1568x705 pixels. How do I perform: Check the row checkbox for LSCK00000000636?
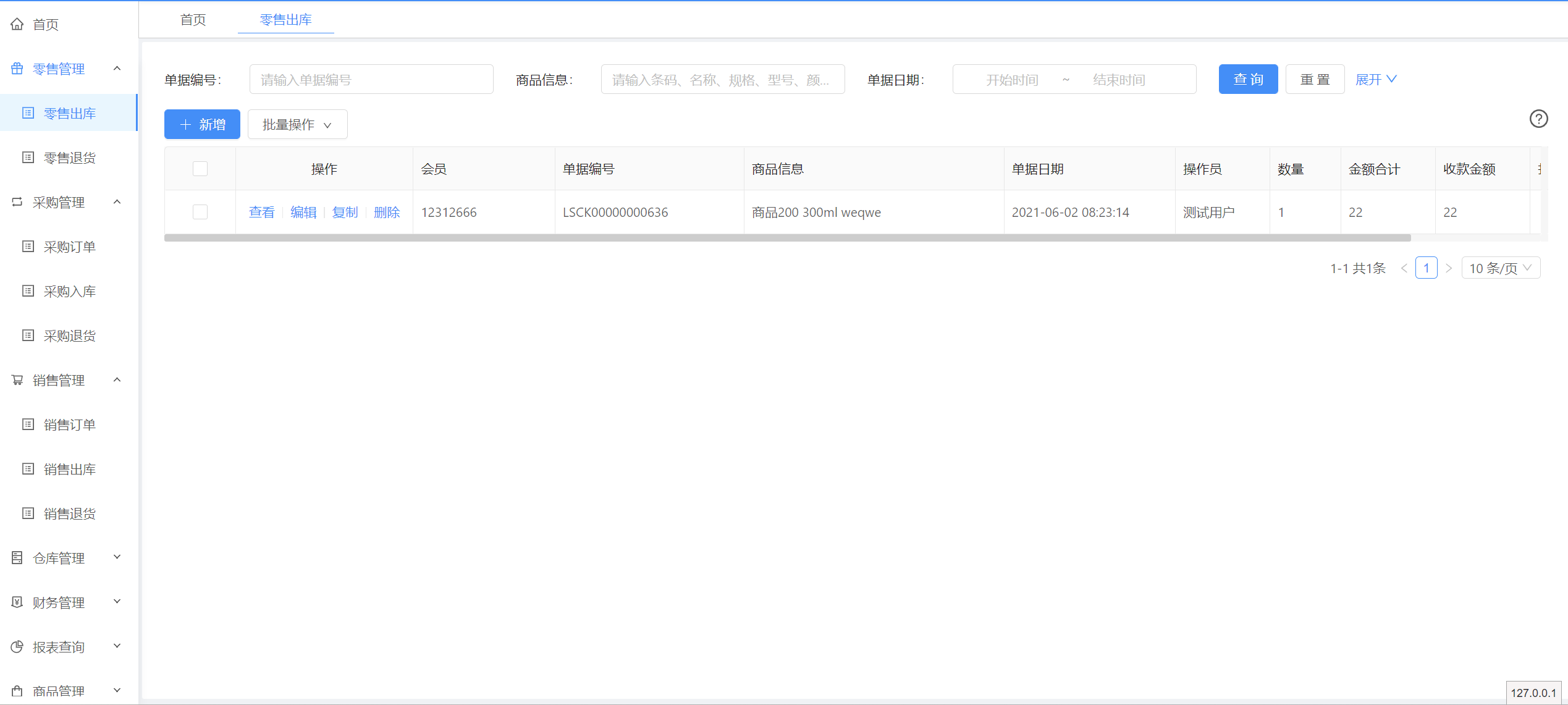[x=200, y=212]
